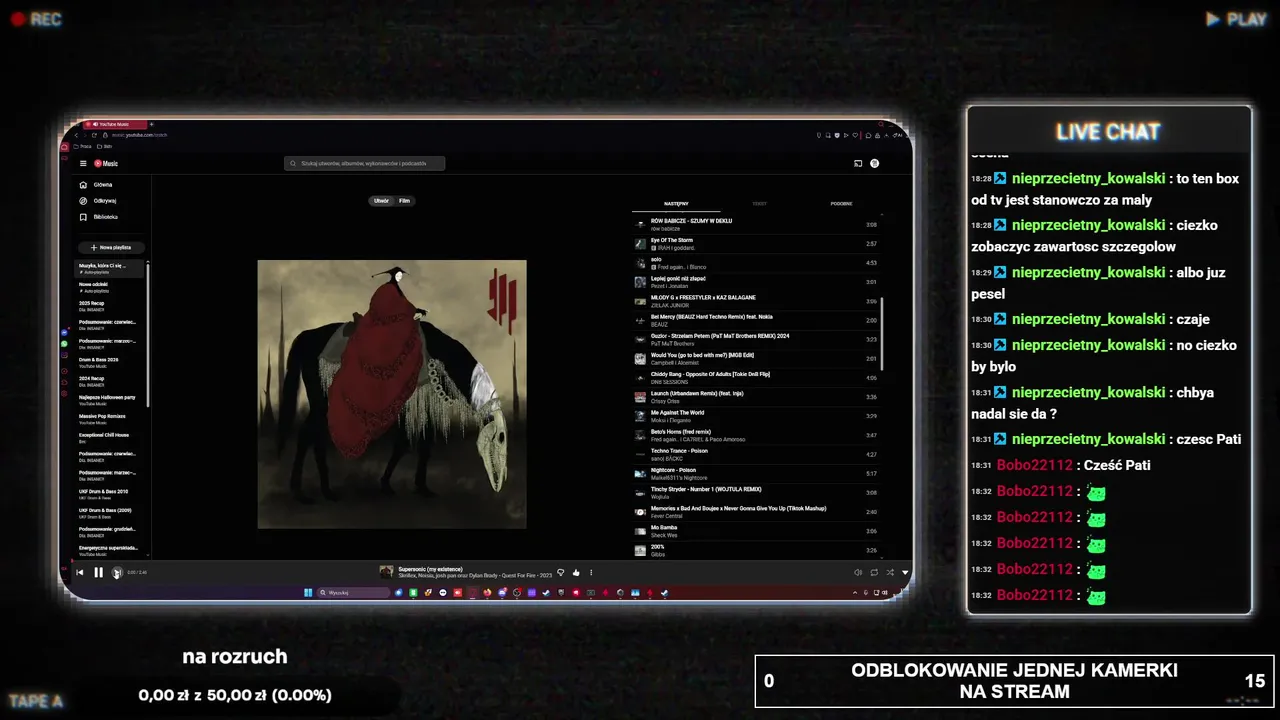1280x720 pixels.
Task: Toggle repeat mode in player bar
Action: [874, 573]
